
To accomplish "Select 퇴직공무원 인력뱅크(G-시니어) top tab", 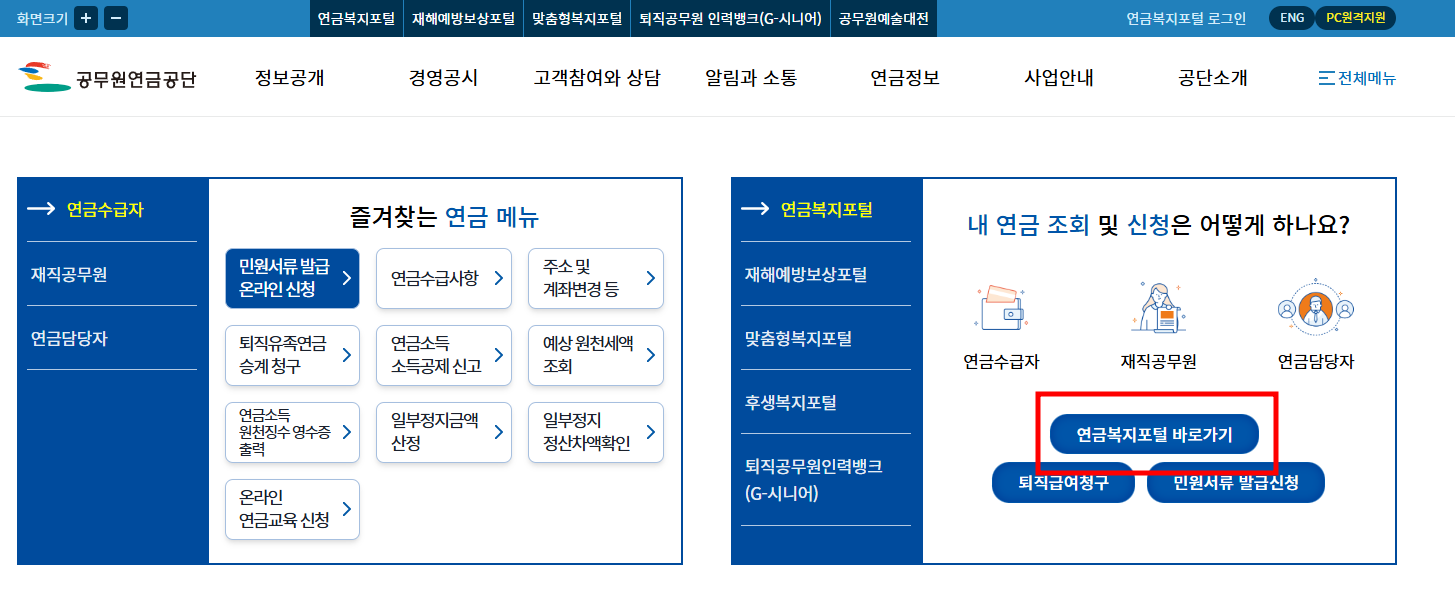I will click(x=730, y=18).
